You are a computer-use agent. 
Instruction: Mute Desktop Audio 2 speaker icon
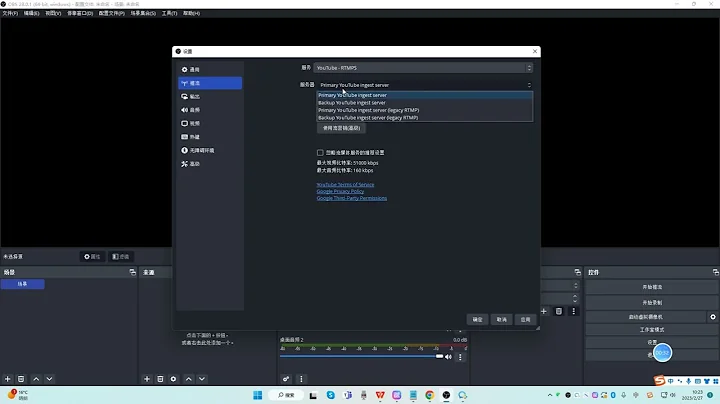(x=449, y=357)
